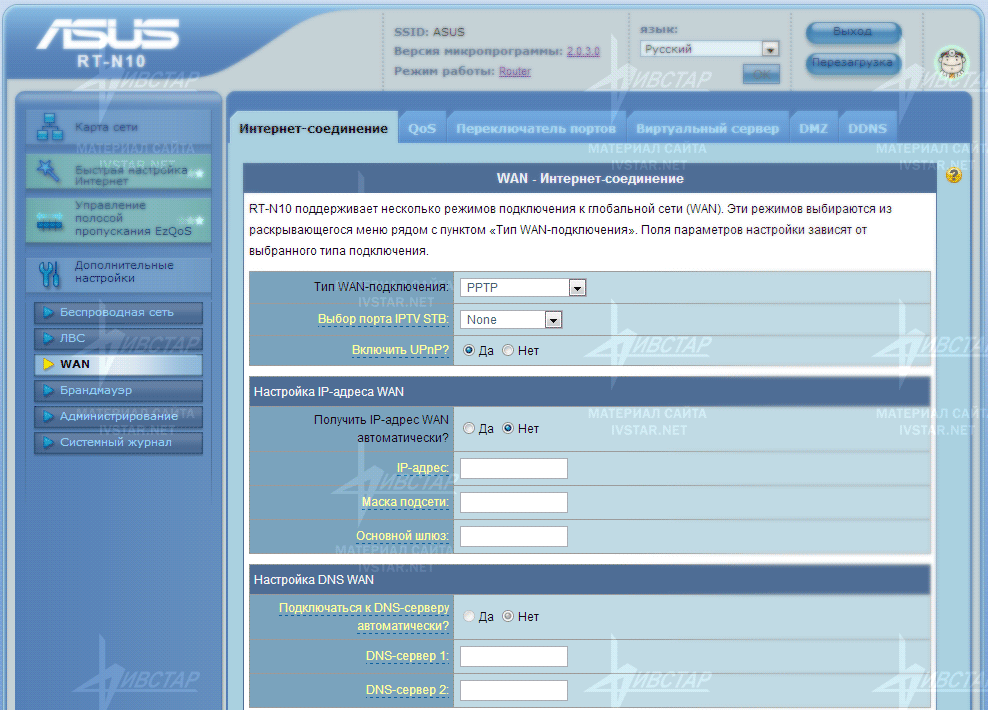Open Быстрая настройка Интернет menu item
The image size is (988, 710).
pyautogui.click(x=118, y=171)
